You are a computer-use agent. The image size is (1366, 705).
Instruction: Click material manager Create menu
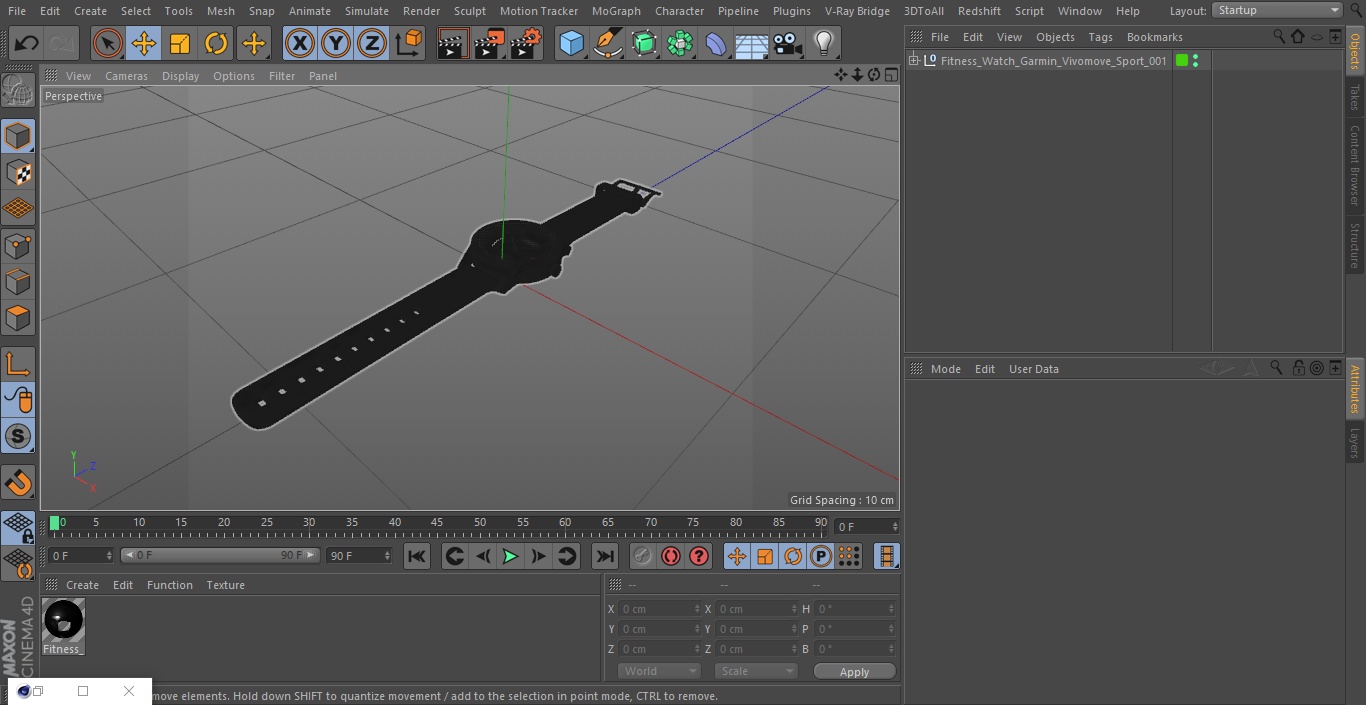point(82,585)
